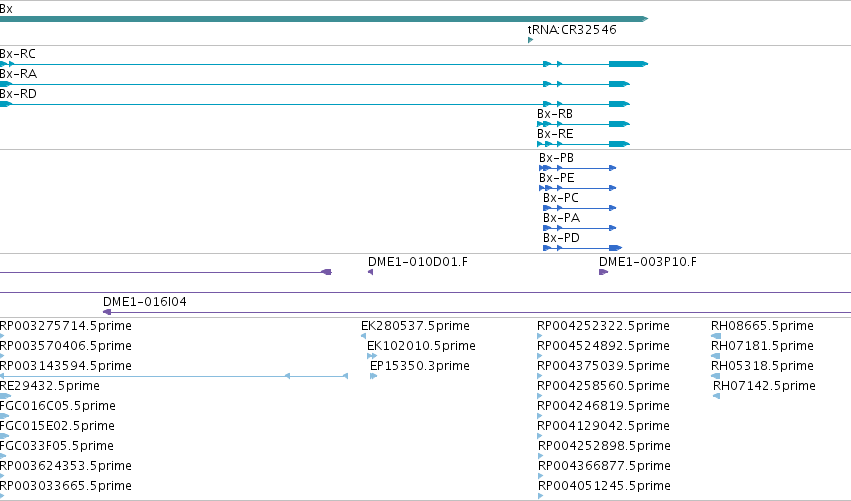The width and height of the screenshot is (851, 501).
Task: Click the Bx-RE transcript label
Action: click(555, 134)
